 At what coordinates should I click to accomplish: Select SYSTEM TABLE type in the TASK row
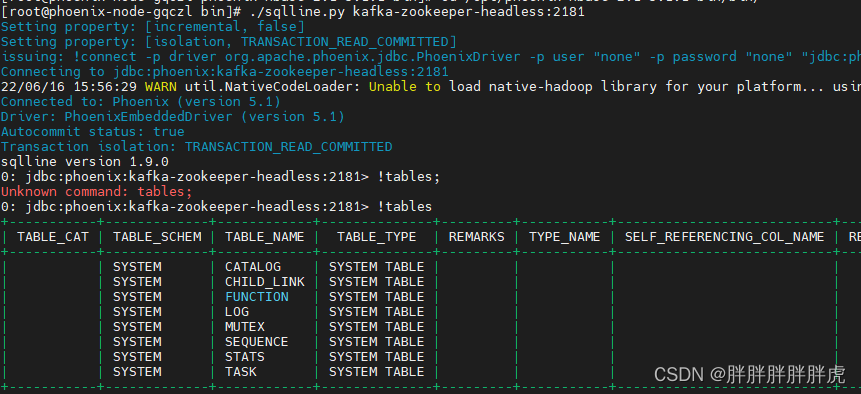[x=377, y=372]
